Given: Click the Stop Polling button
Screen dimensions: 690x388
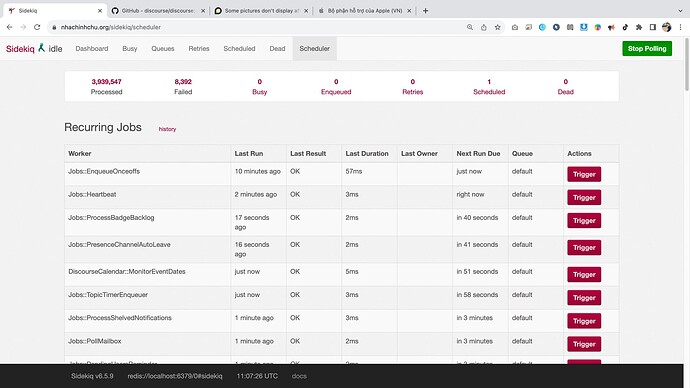Looking at the screenshot, I should click(647, 49).
